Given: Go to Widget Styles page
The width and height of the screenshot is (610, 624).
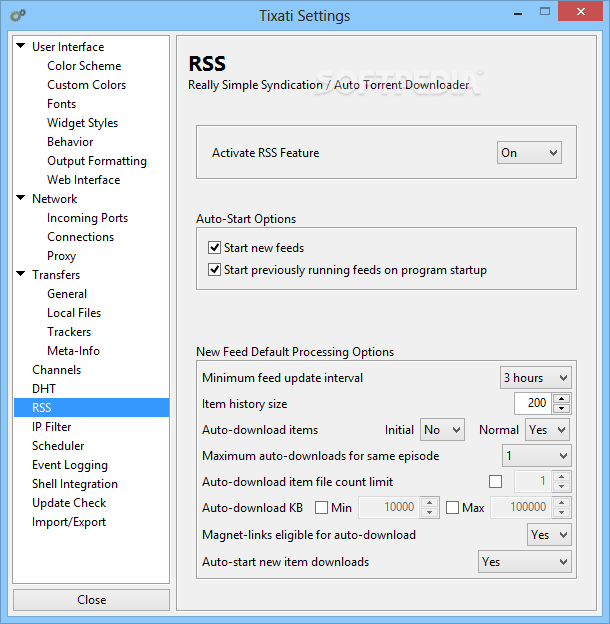Looking at the screenshot, I should 82,123.
